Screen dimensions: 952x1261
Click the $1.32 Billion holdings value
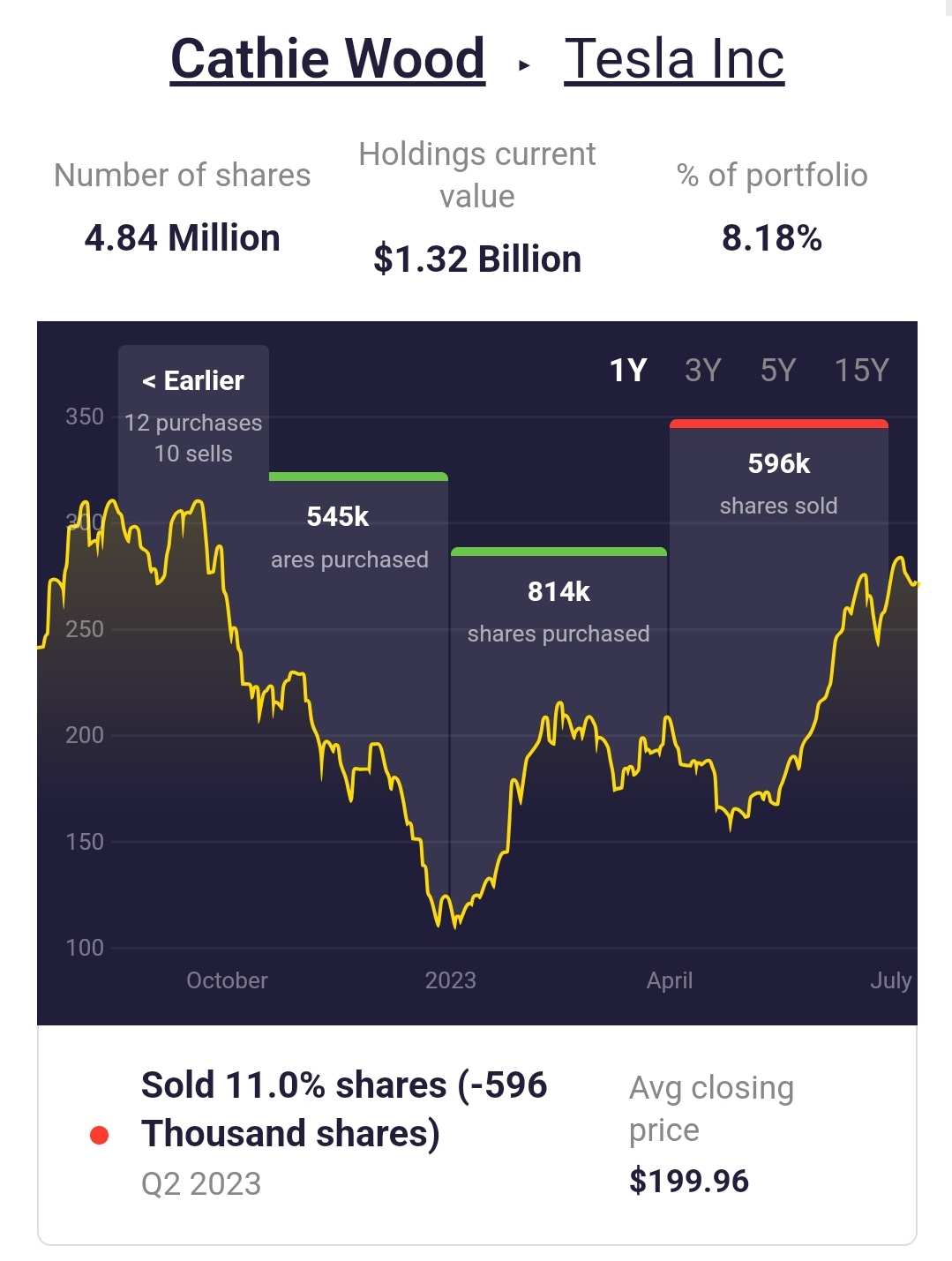pos(477,259)
